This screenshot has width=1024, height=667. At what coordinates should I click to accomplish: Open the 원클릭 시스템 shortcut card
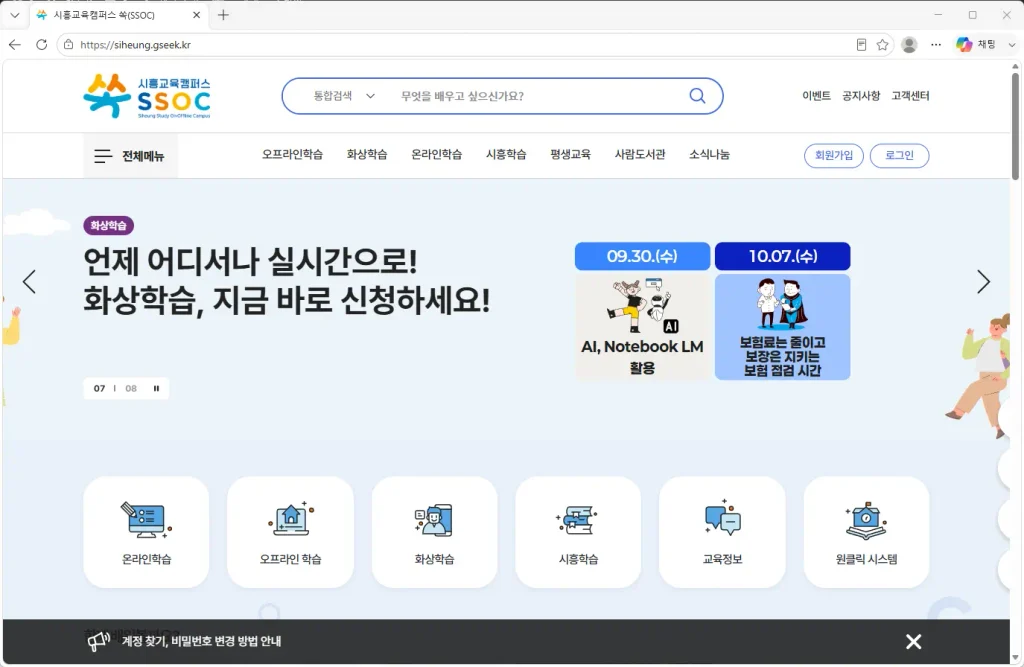pyautogui.click(x=866, y=532)
